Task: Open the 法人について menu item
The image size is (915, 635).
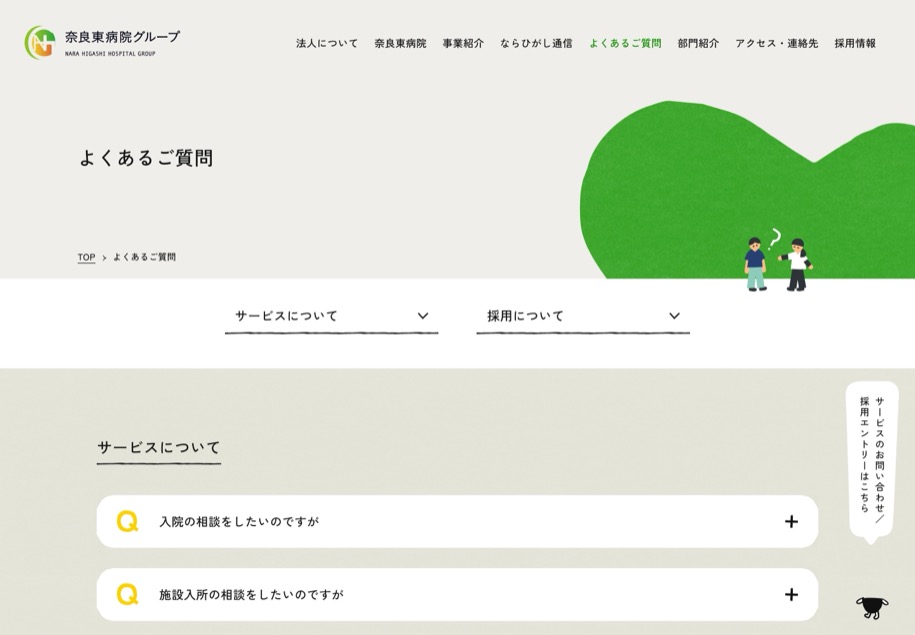Action: pos(327,43)
